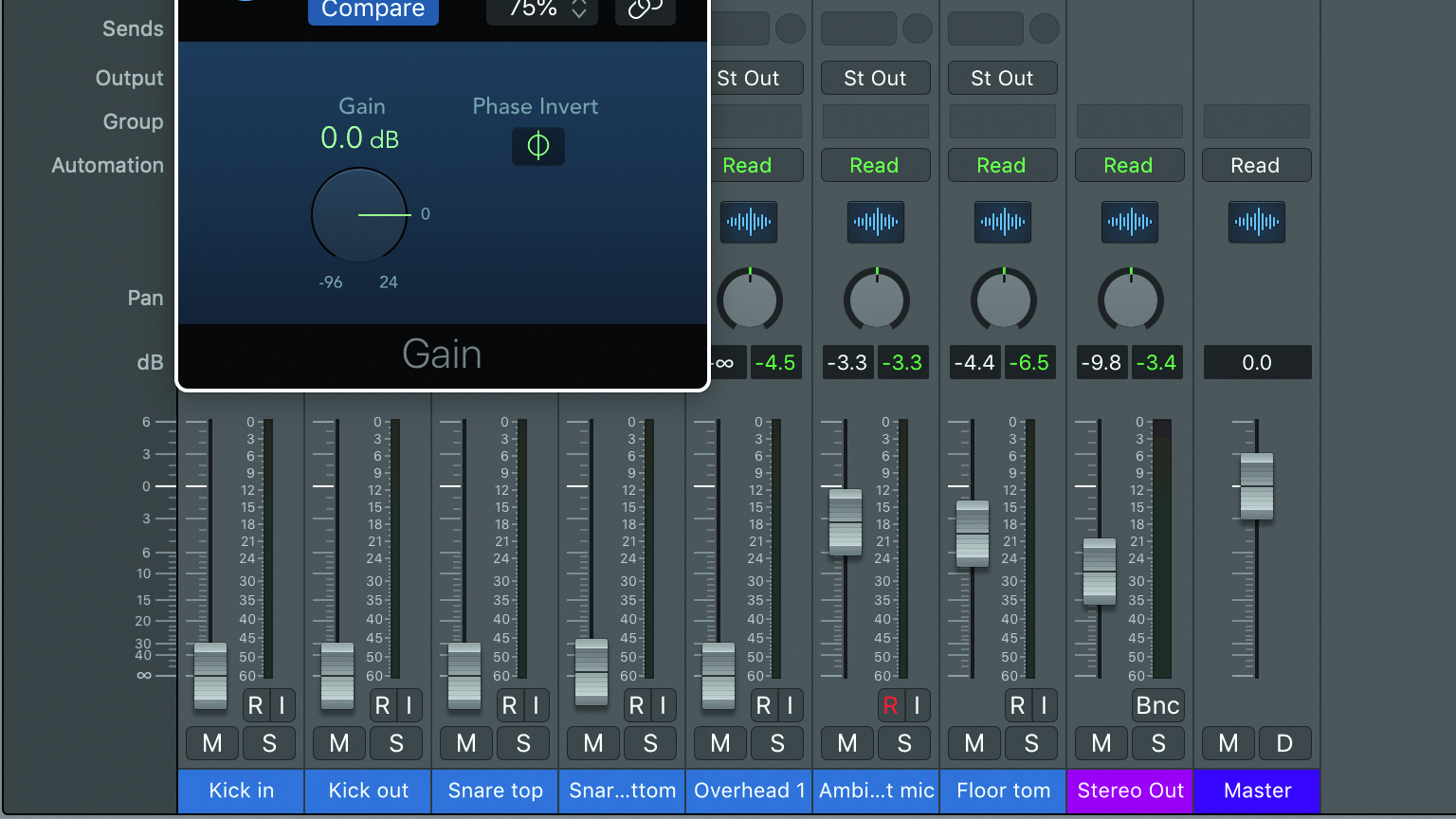Screen dimensions: 1456x819
Task: Click the Gain knob in the plugin
Action: pos(359,215)
